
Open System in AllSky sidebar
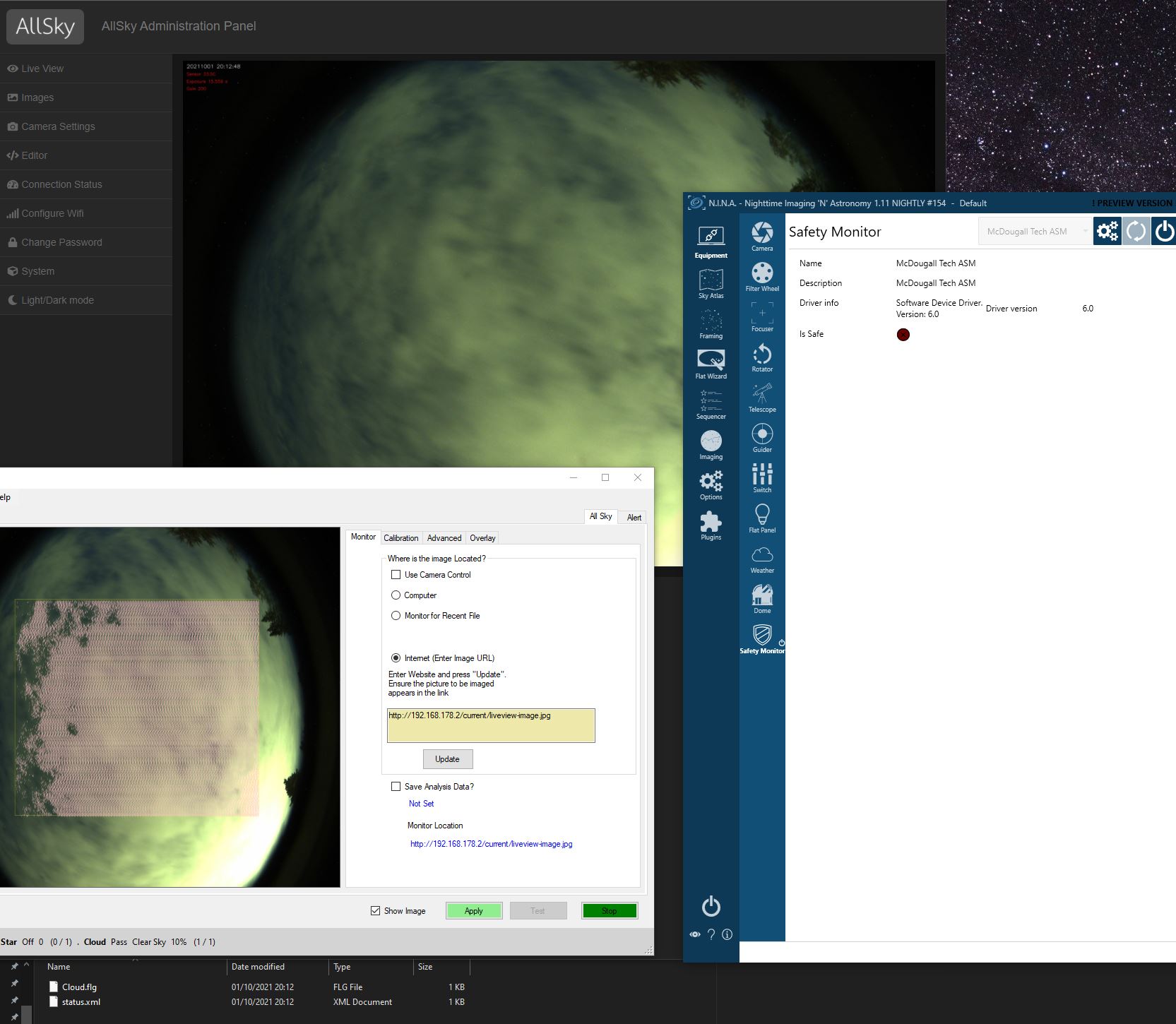click(x=86, y=271)
